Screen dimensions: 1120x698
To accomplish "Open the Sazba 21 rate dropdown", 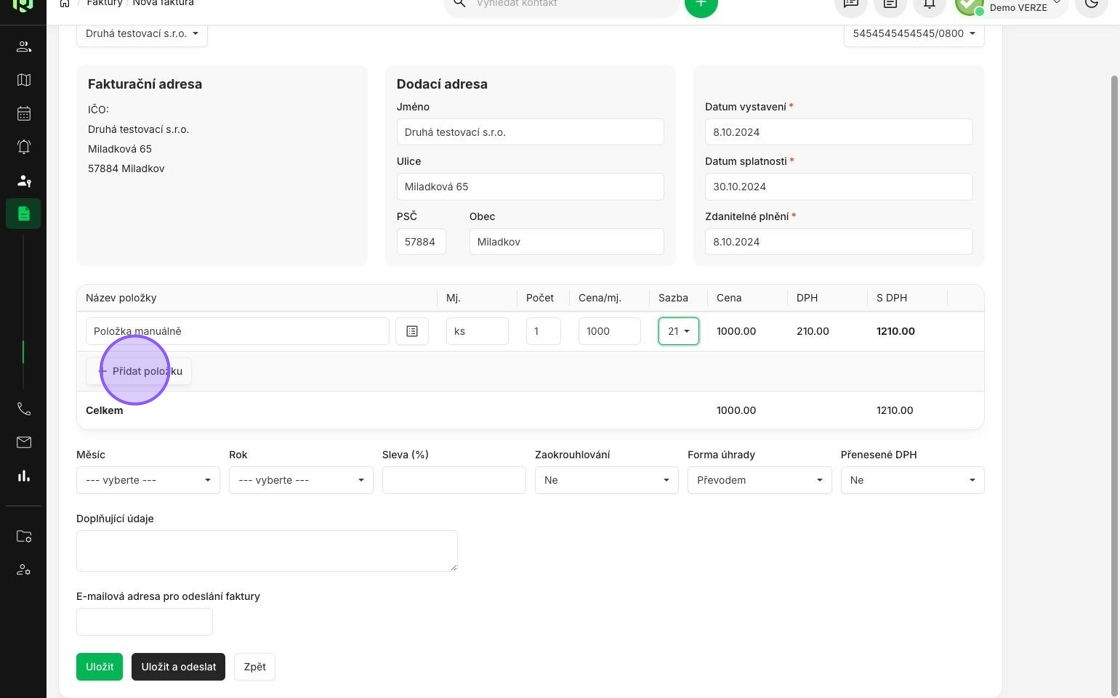I will [679, 331].
